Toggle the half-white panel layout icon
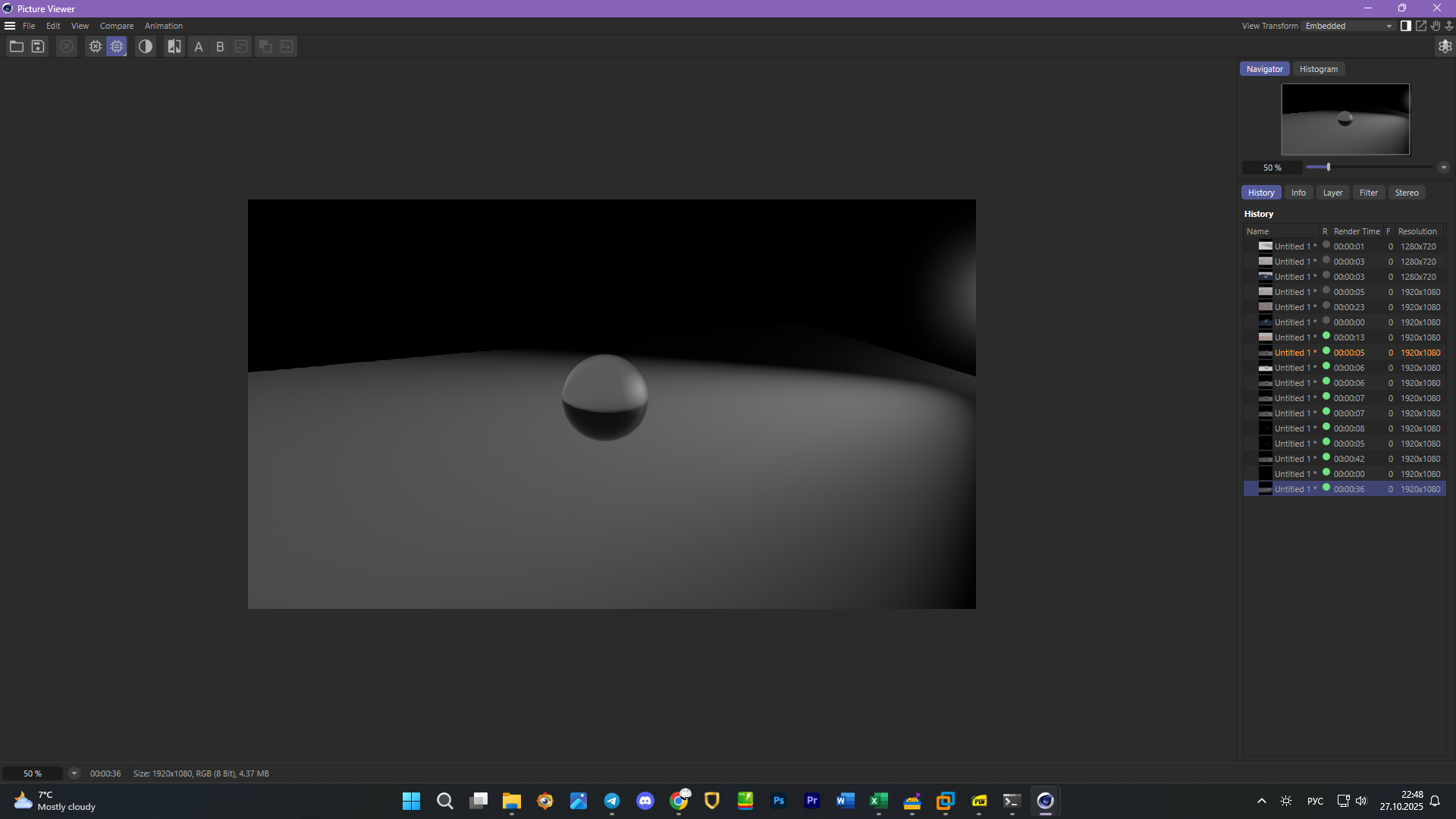The image size is (1456, 819). click(x=1406, y=26)
